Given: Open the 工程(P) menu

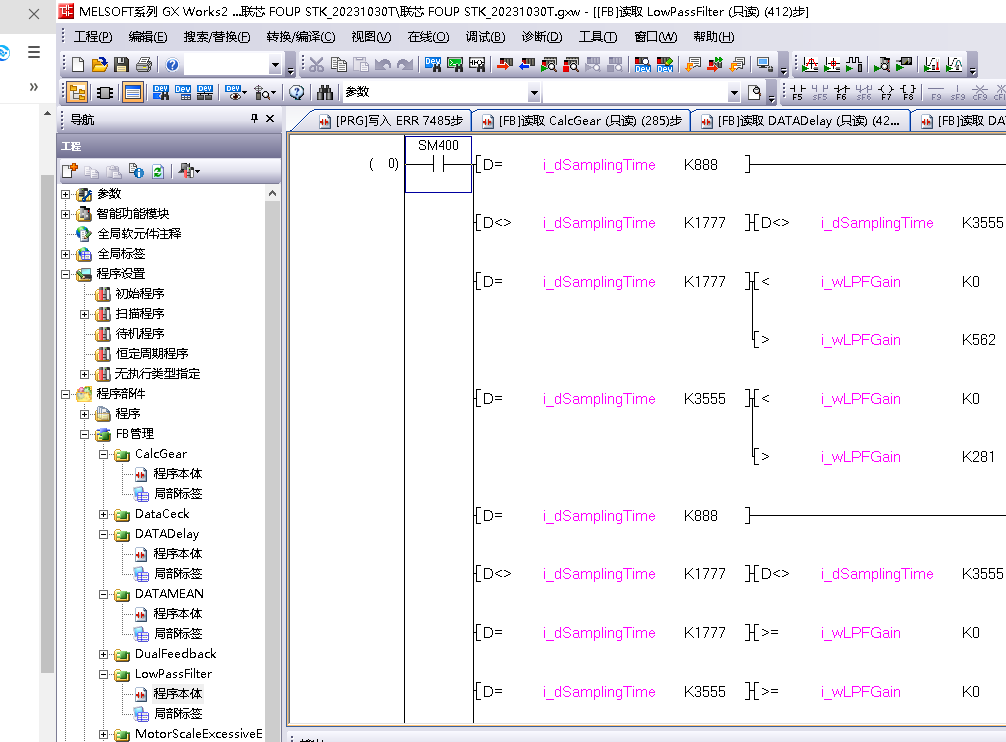Looking at the screenshot, I should point(93,37).
